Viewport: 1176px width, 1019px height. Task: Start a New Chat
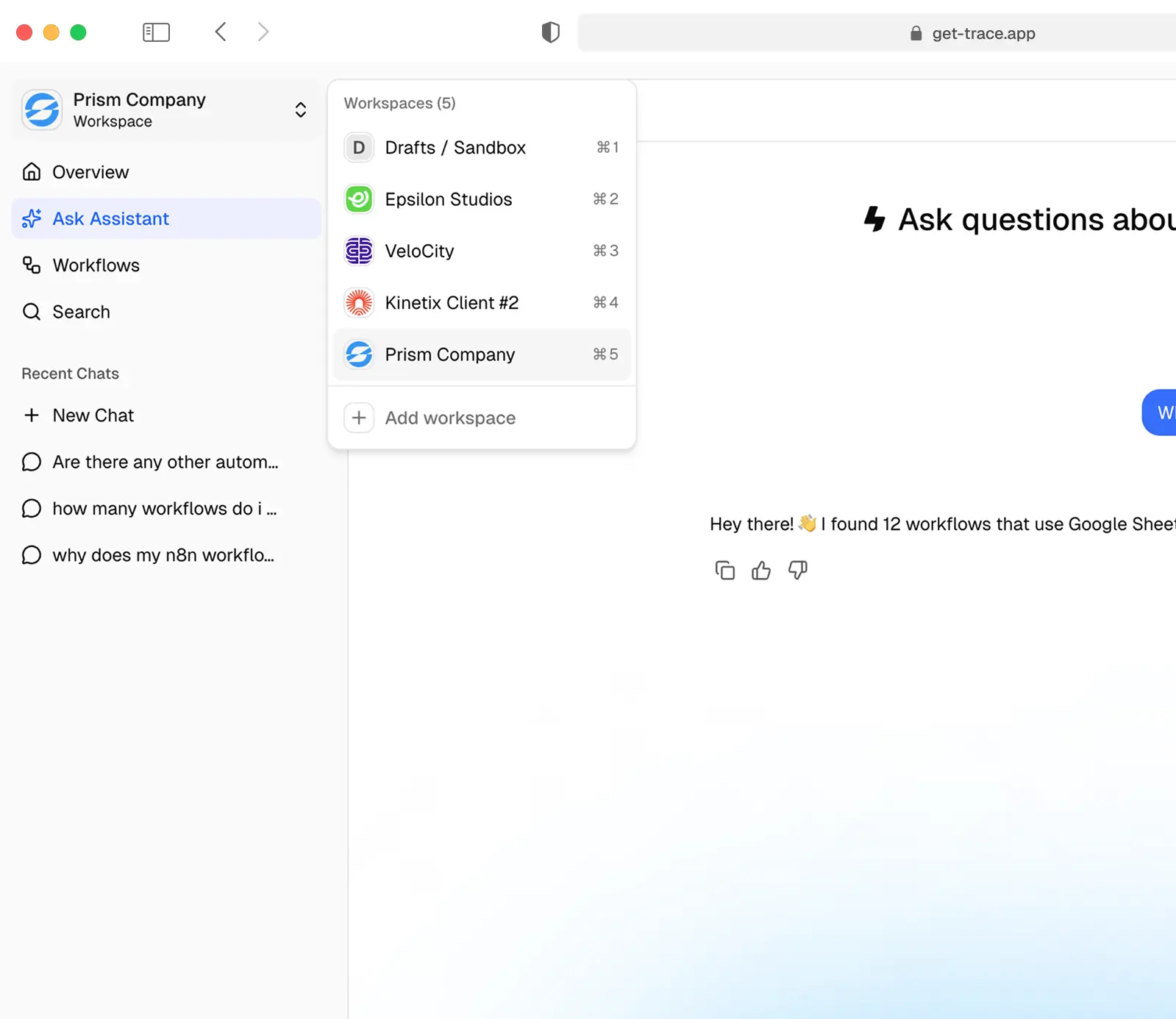93,415
